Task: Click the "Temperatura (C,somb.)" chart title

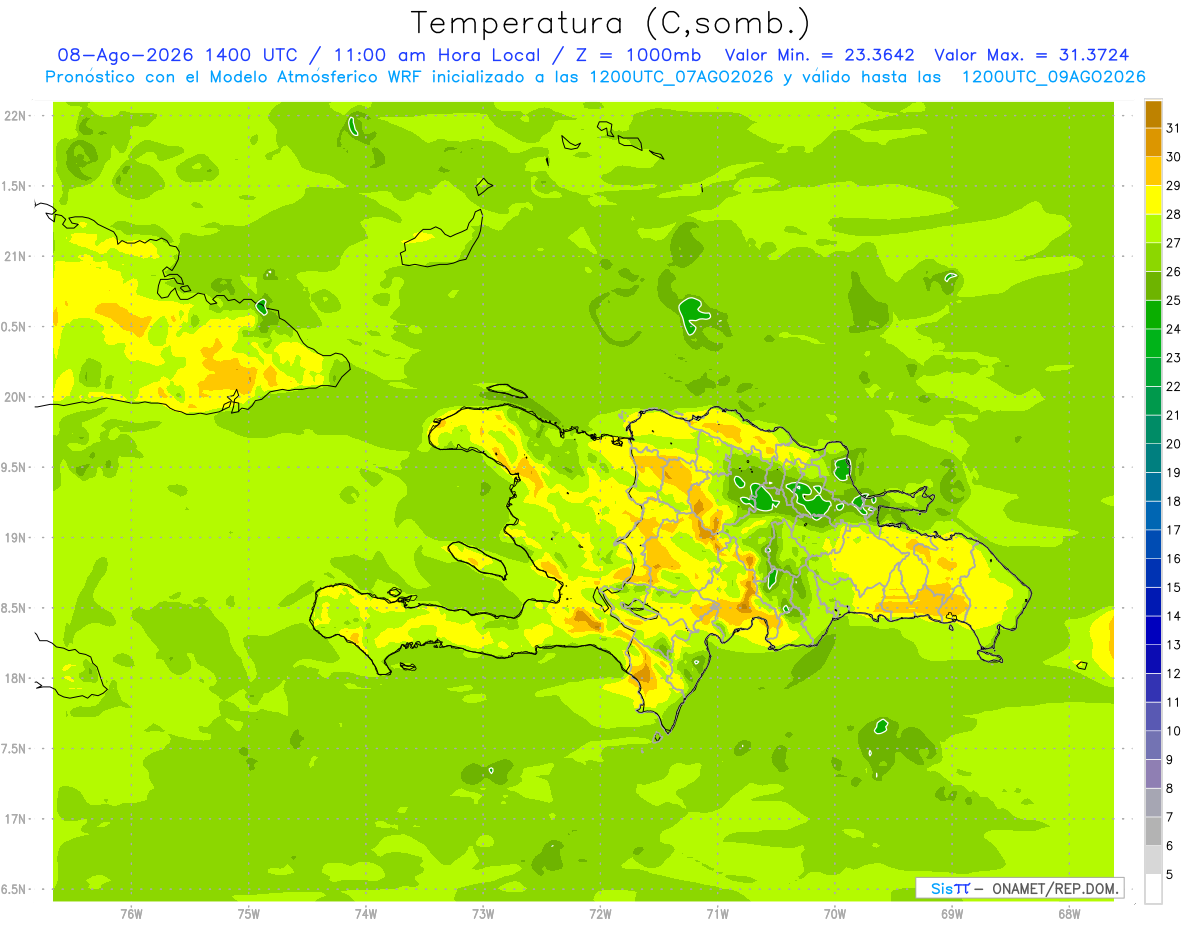Action: point(610,23)
